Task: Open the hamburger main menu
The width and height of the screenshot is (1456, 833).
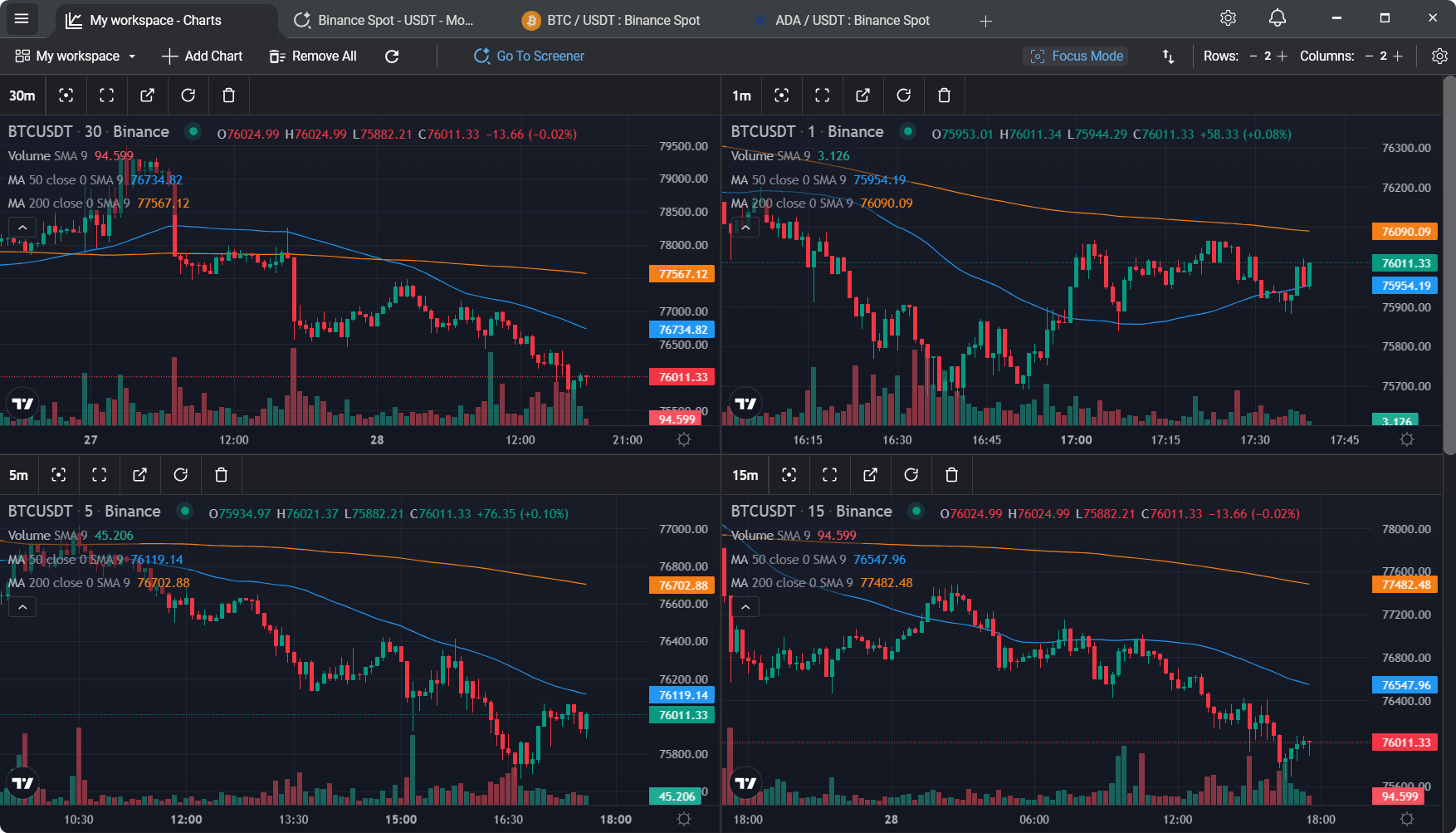Action: (x=22, y=19)
